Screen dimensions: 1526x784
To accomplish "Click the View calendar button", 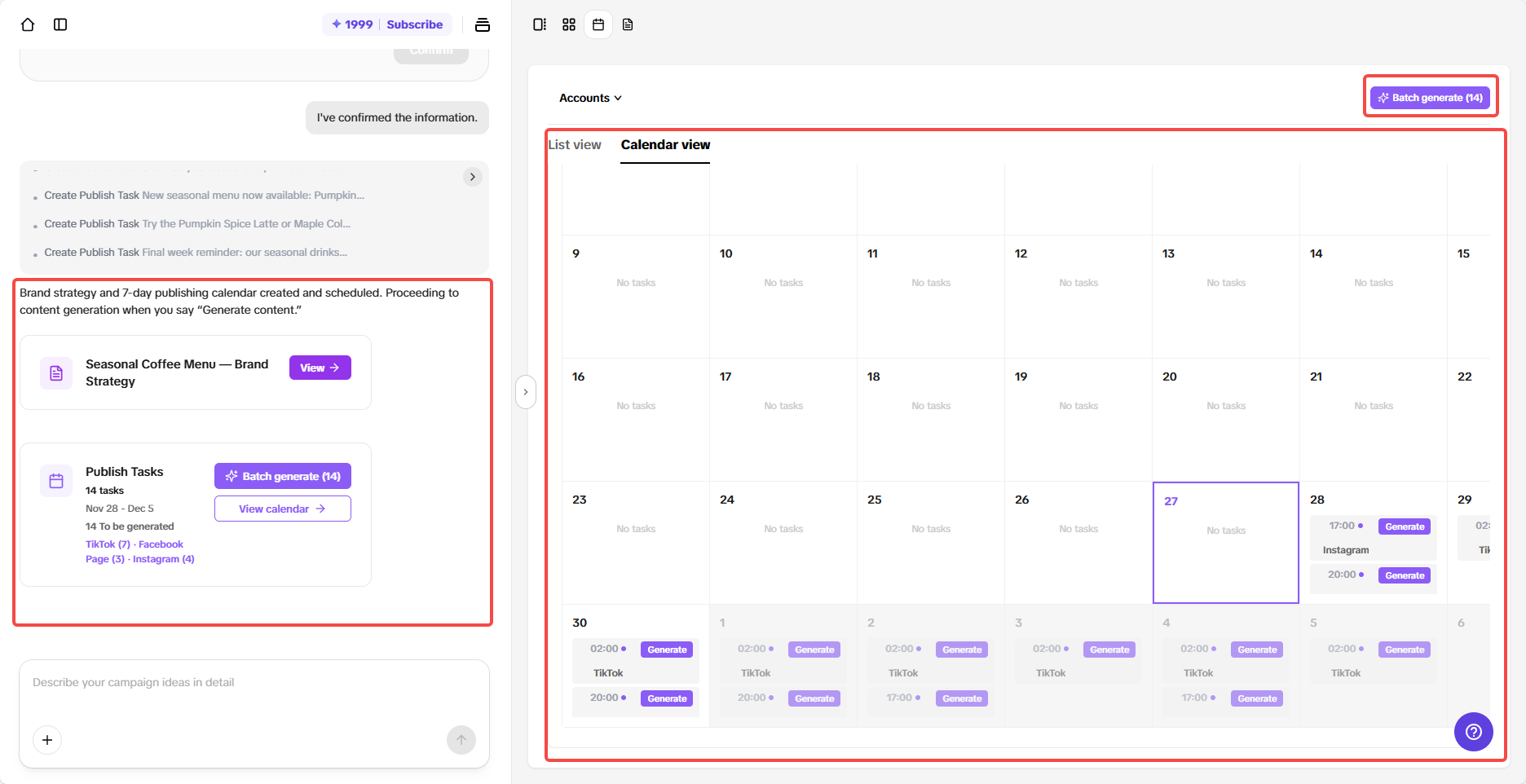I will click(282, 509).
